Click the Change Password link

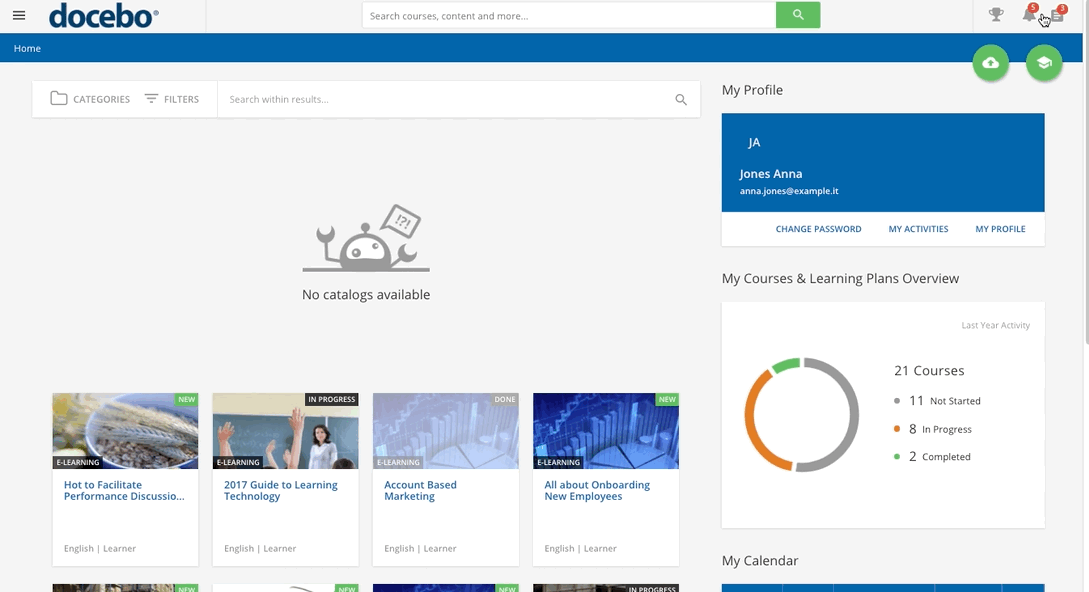(x=818, y=229)
